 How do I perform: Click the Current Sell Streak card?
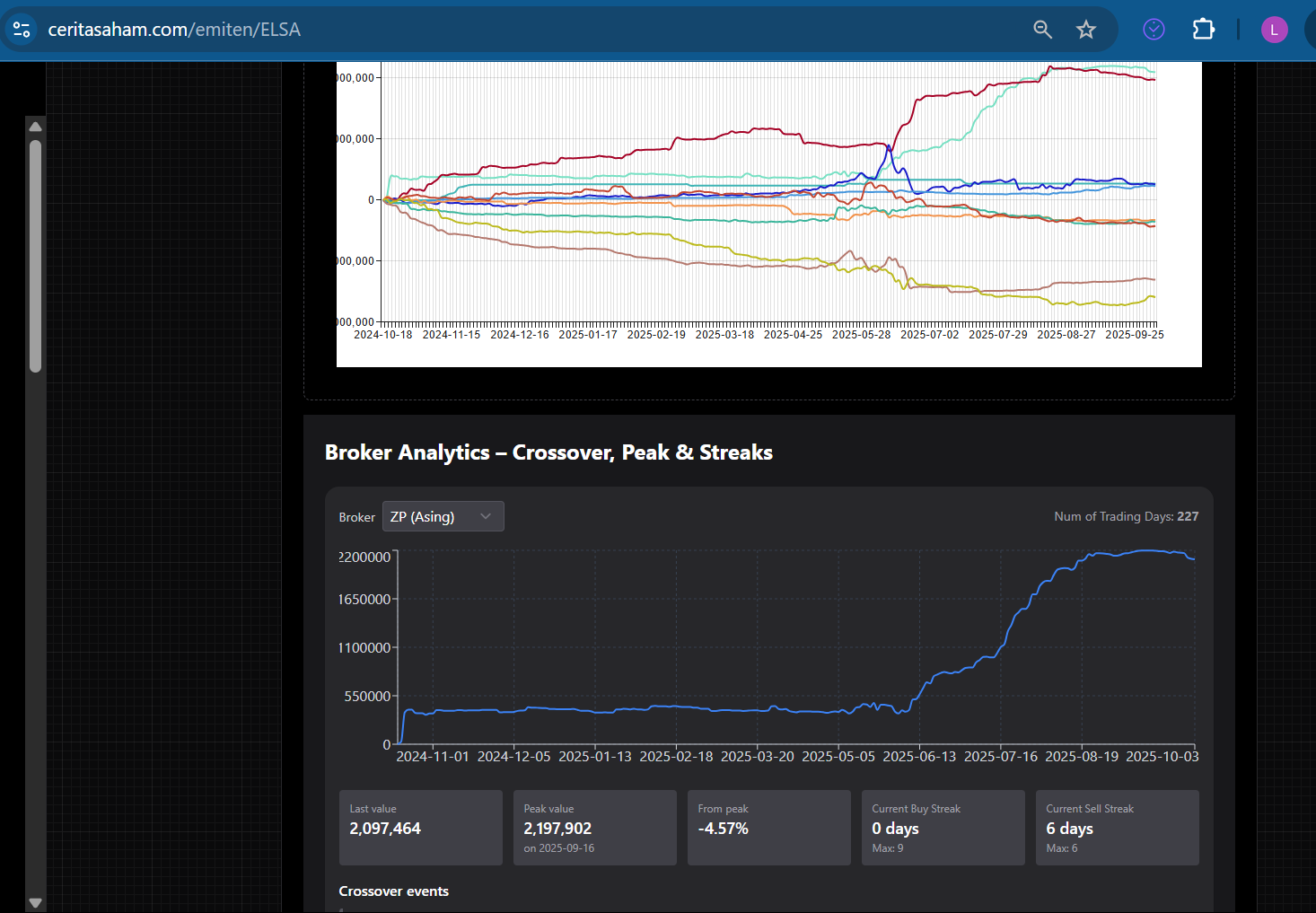click(x=1117, y=827)
